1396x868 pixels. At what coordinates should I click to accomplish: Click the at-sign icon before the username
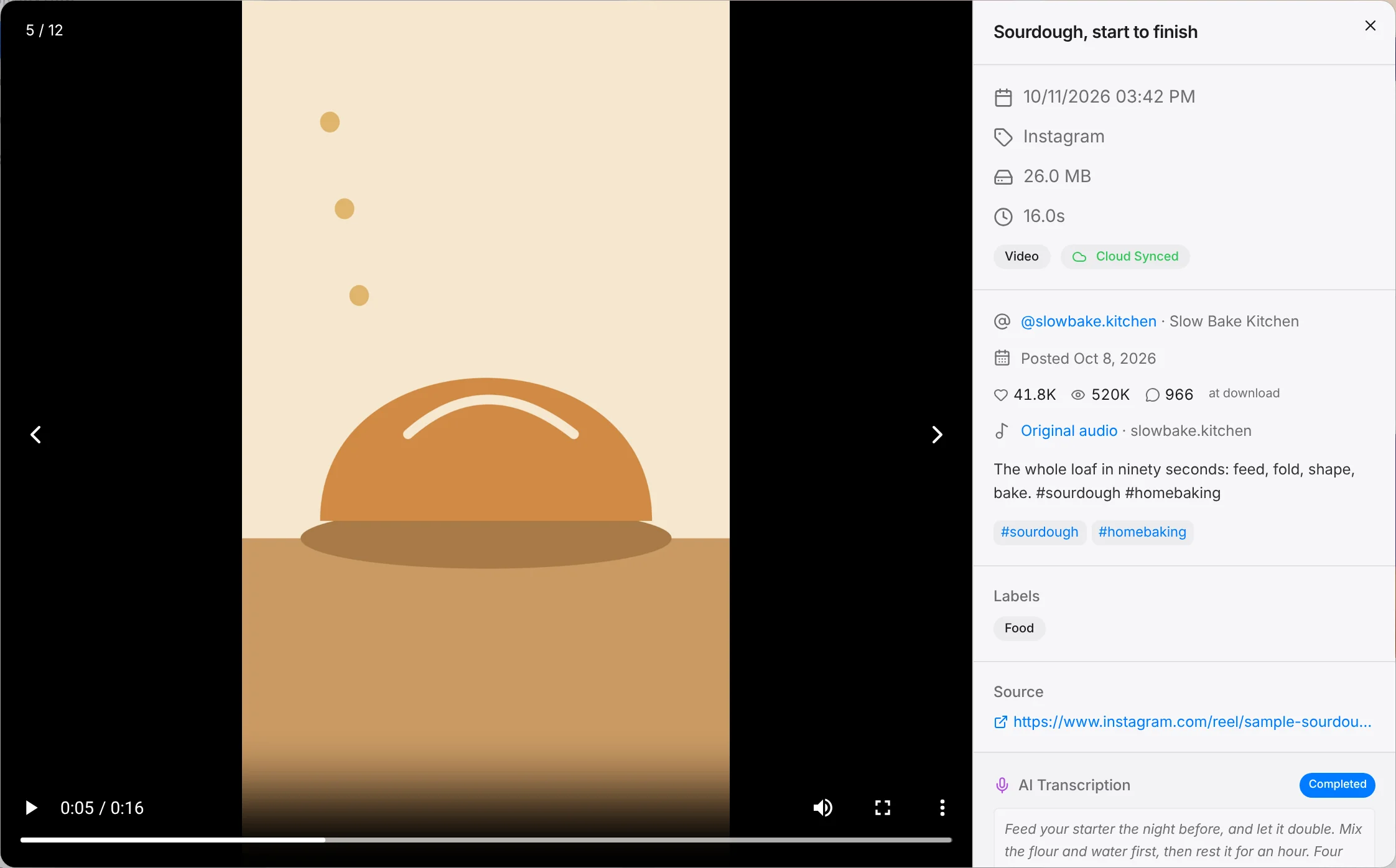(x=1002, y=321)
